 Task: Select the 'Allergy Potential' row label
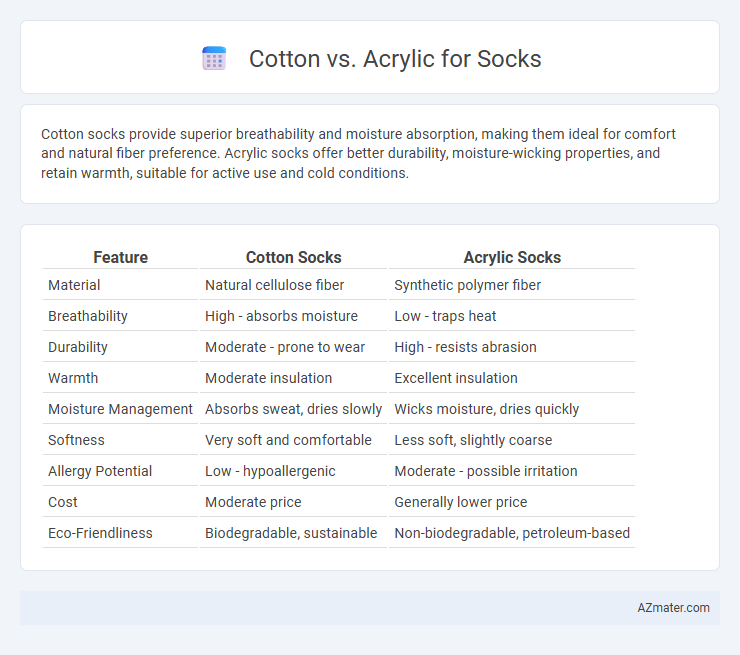pos(100,471)
